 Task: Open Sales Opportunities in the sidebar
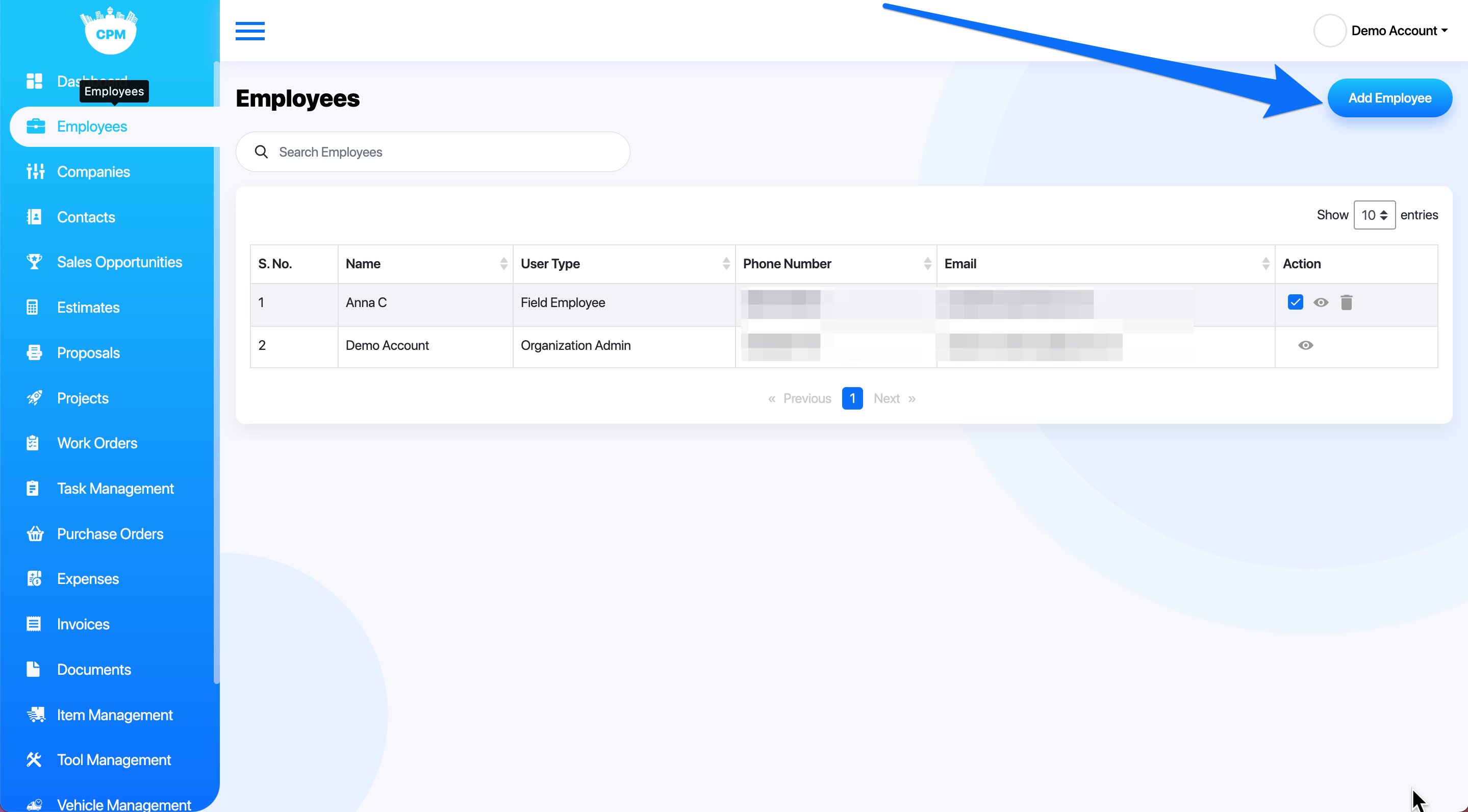point(120,262)
